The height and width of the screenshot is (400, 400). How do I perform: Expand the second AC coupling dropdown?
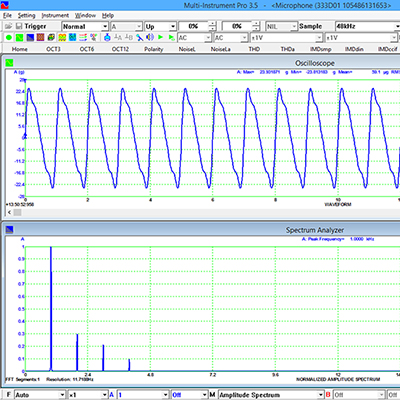[x=244, y=38]
